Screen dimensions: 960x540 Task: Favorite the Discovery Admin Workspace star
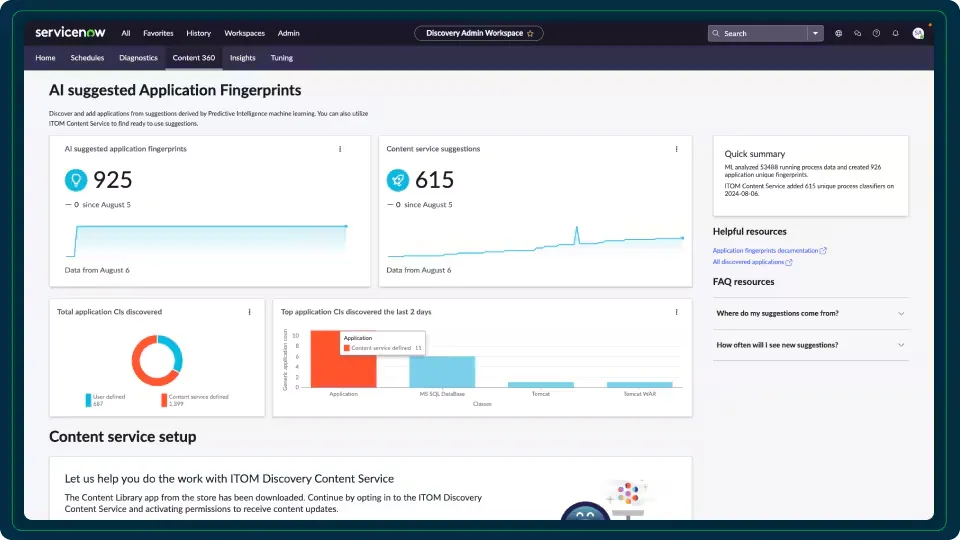(x=530, y=34)
